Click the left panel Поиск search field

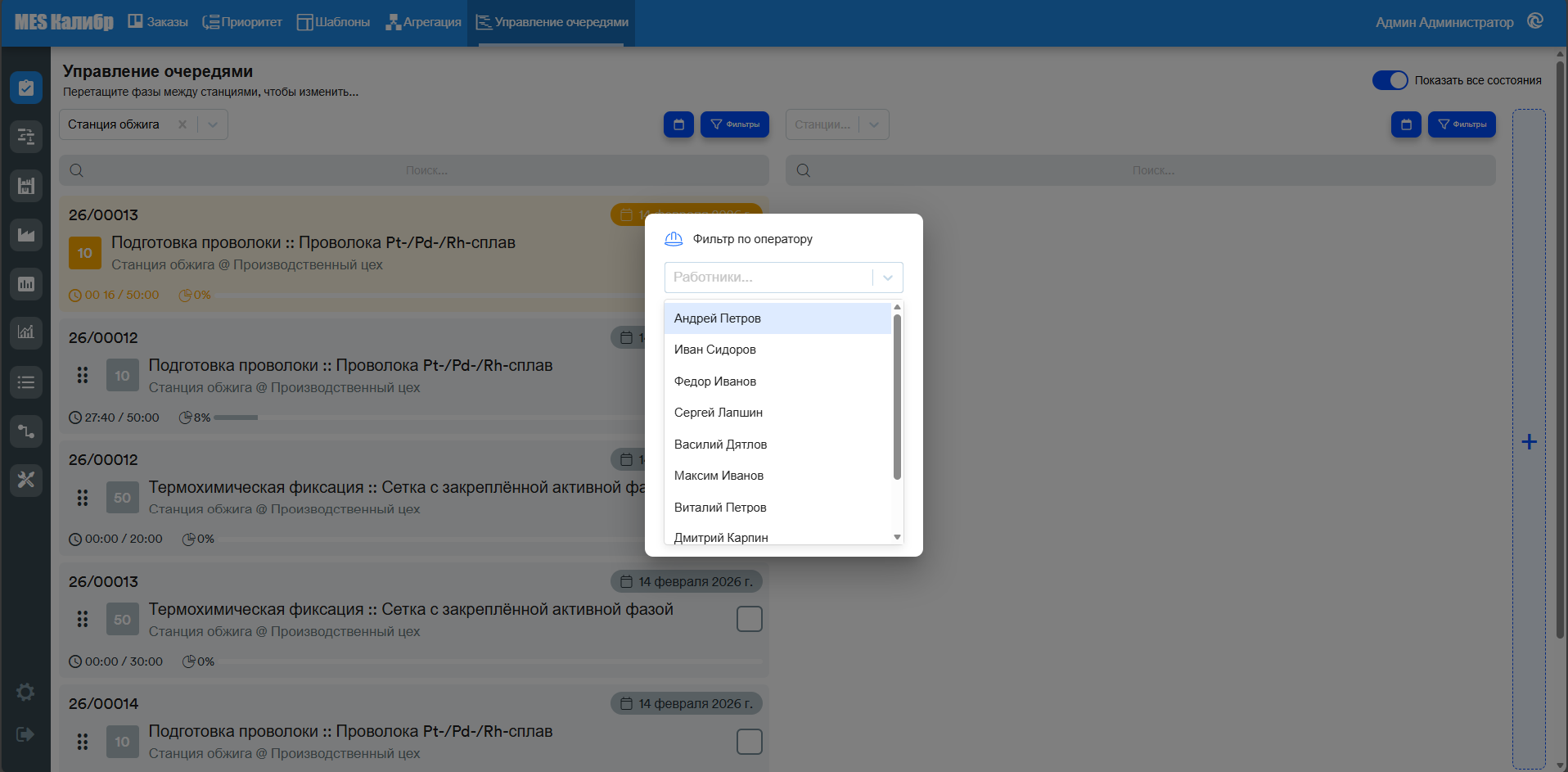tap(414, 170)
